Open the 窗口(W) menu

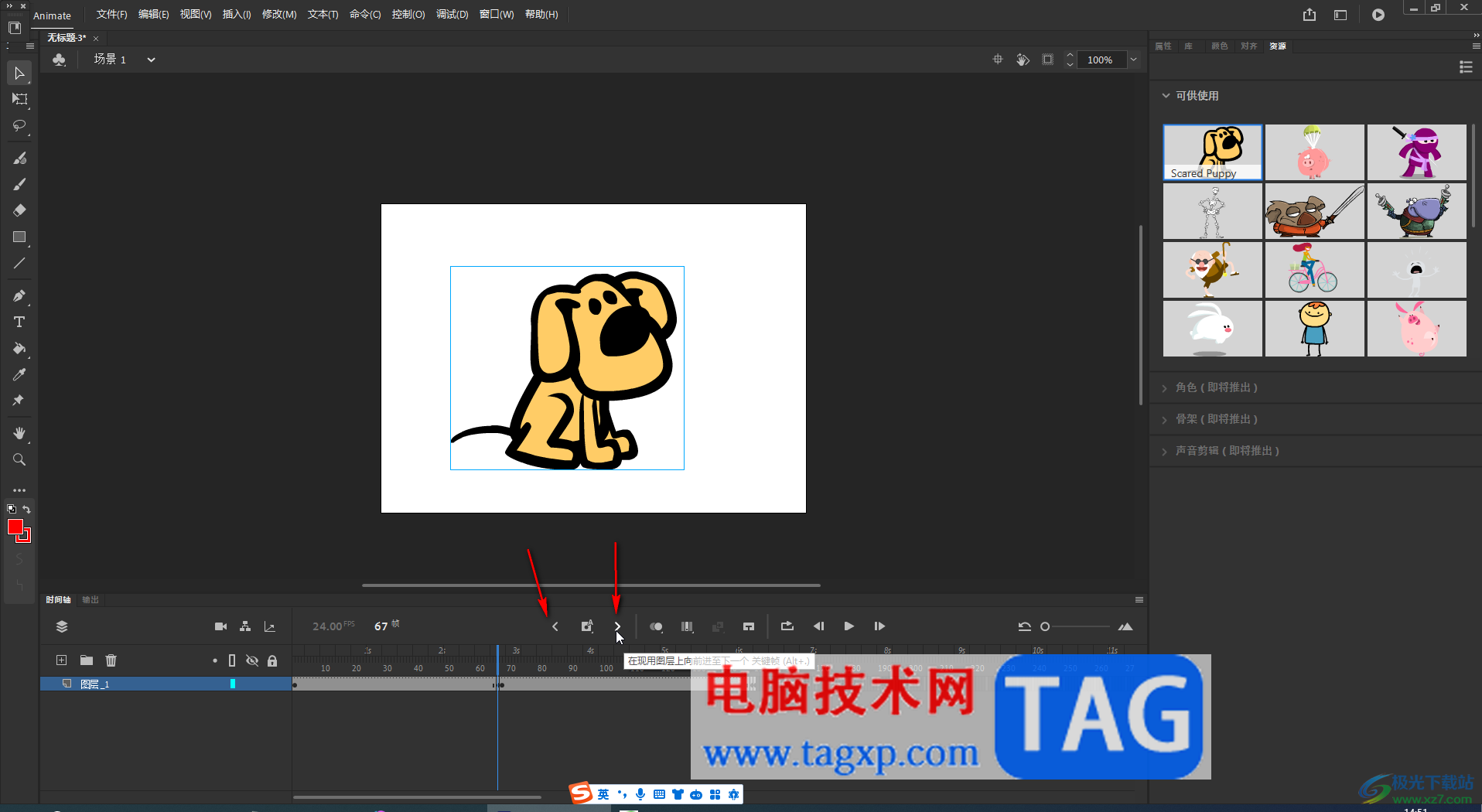497,15
